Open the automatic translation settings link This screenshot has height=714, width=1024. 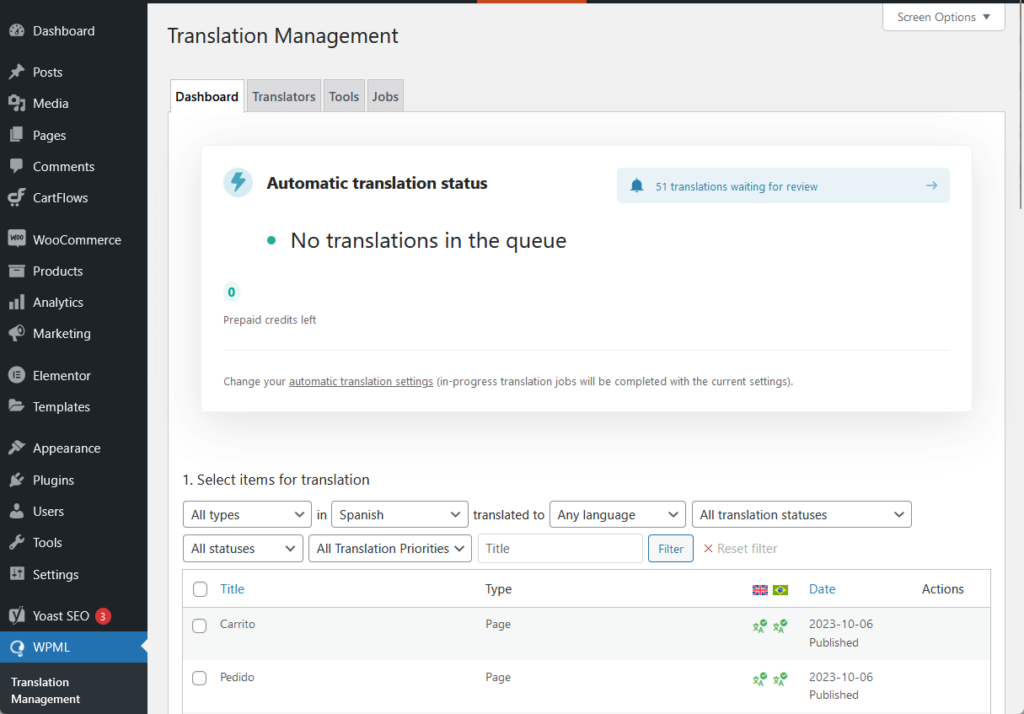point(360,381)
